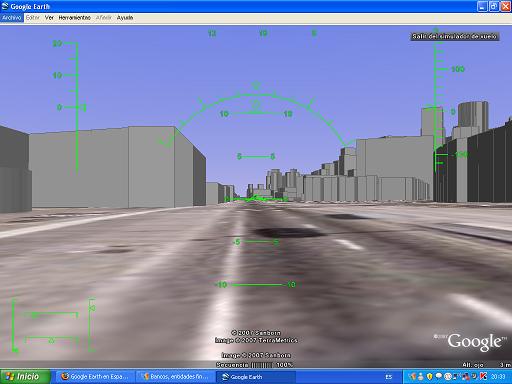
Task: Click the Google Earth title bar icon
Action: [x=5, y=6]
